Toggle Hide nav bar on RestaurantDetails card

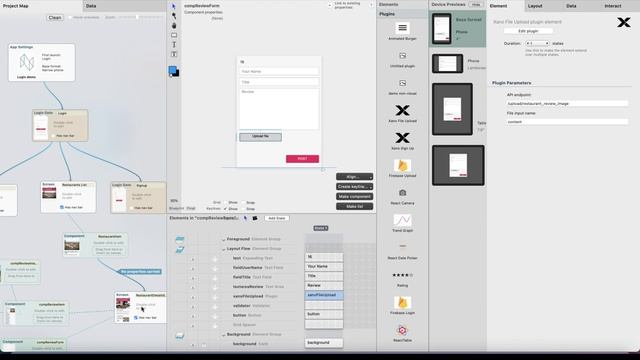(136, 318)
